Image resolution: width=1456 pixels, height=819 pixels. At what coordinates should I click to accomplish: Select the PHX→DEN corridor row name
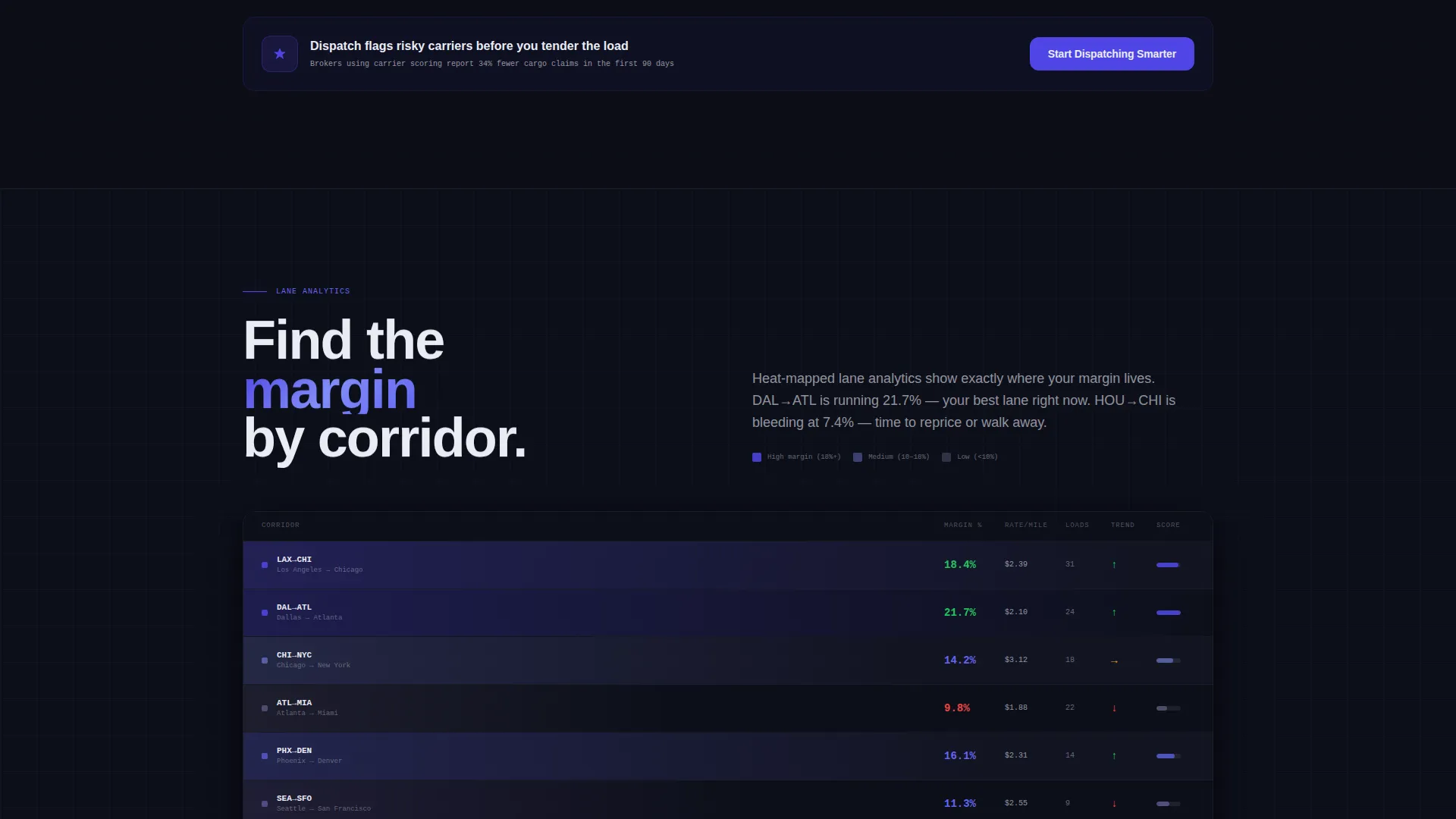pos(294,751)
